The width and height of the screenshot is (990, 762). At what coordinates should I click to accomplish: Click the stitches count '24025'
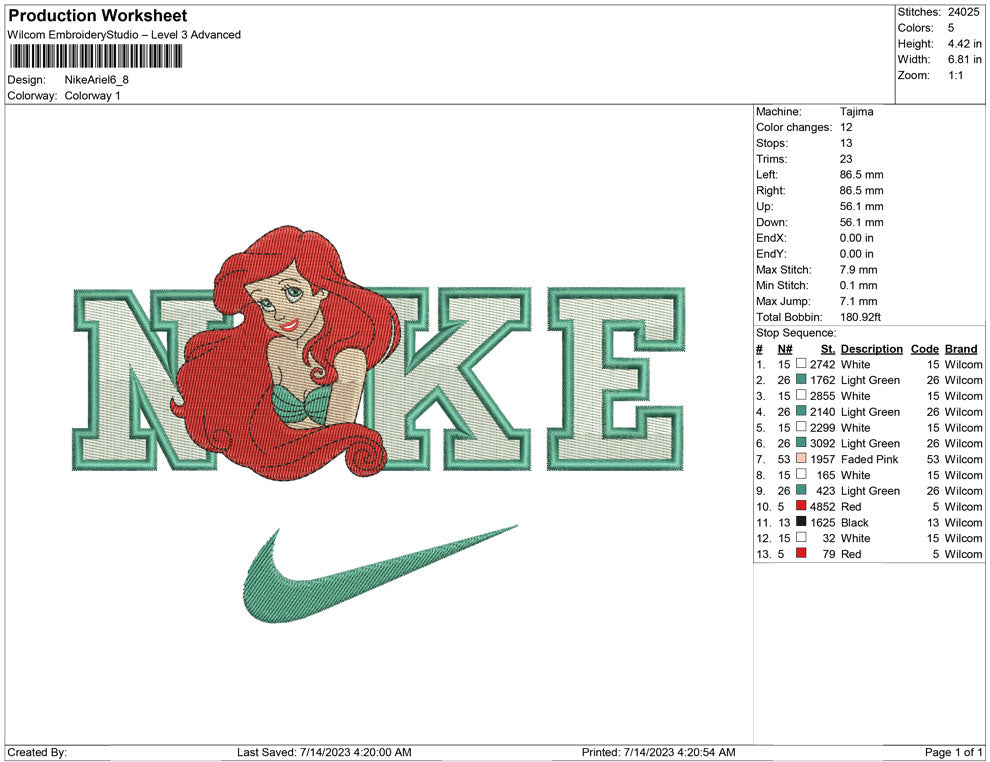pyautogui.click(x=963, y=12)
